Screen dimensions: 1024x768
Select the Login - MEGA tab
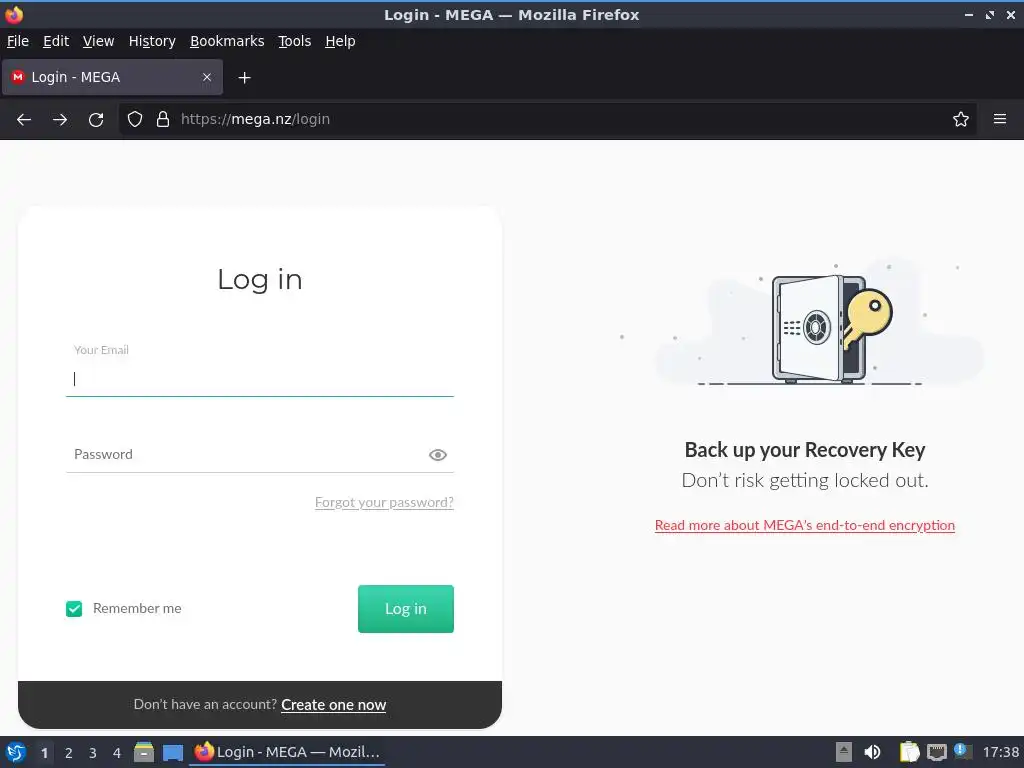[x=112, y=77]
